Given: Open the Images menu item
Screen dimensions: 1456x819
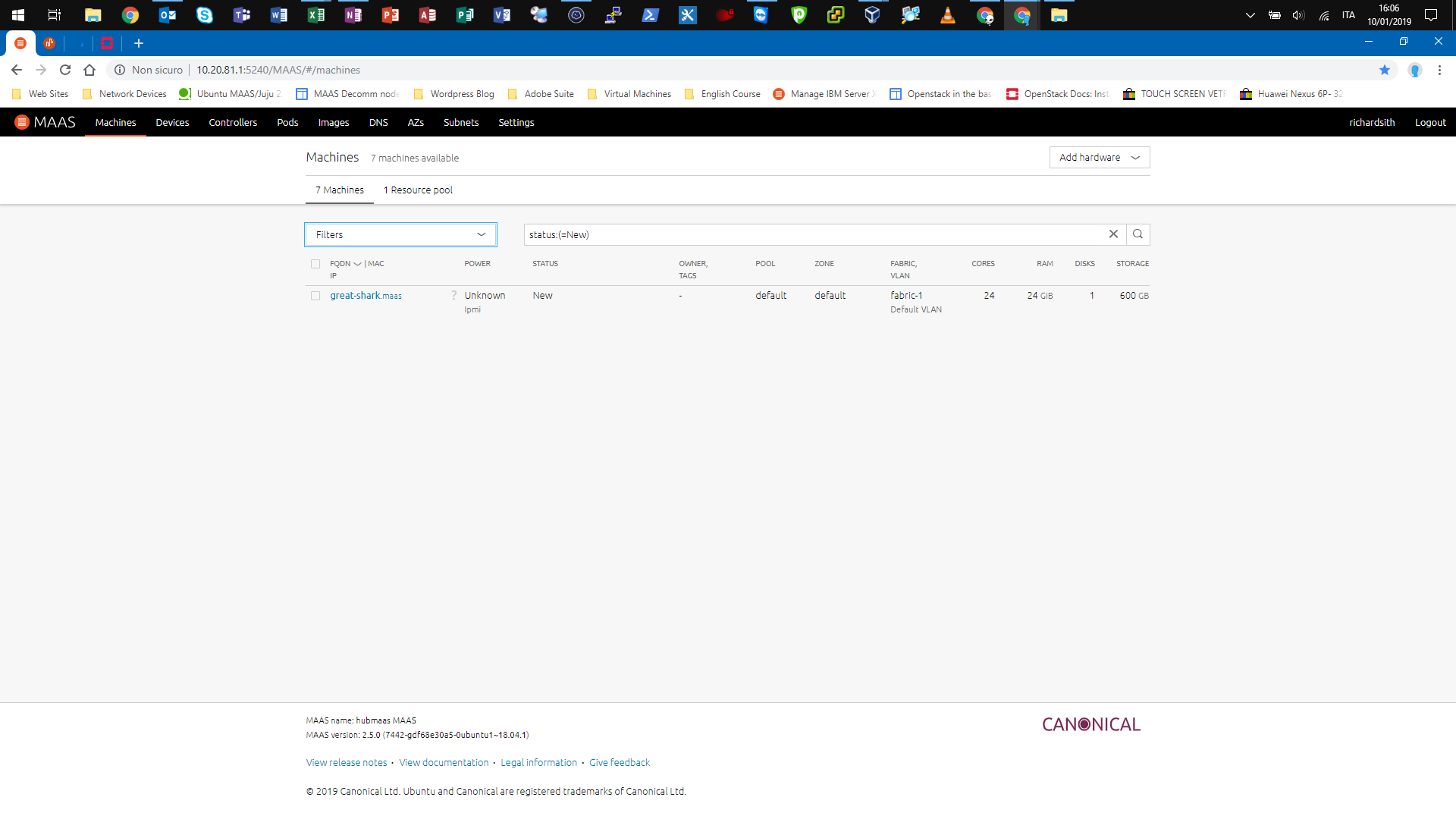Looking at the screenshot, I should coord(333,122).
